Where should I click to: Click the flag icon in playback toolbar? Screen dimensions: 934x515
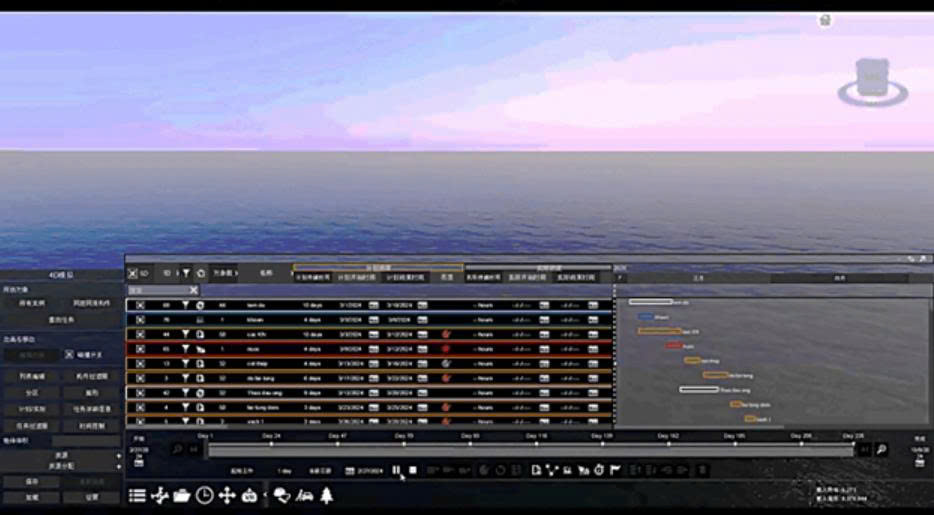click(615, 470)
